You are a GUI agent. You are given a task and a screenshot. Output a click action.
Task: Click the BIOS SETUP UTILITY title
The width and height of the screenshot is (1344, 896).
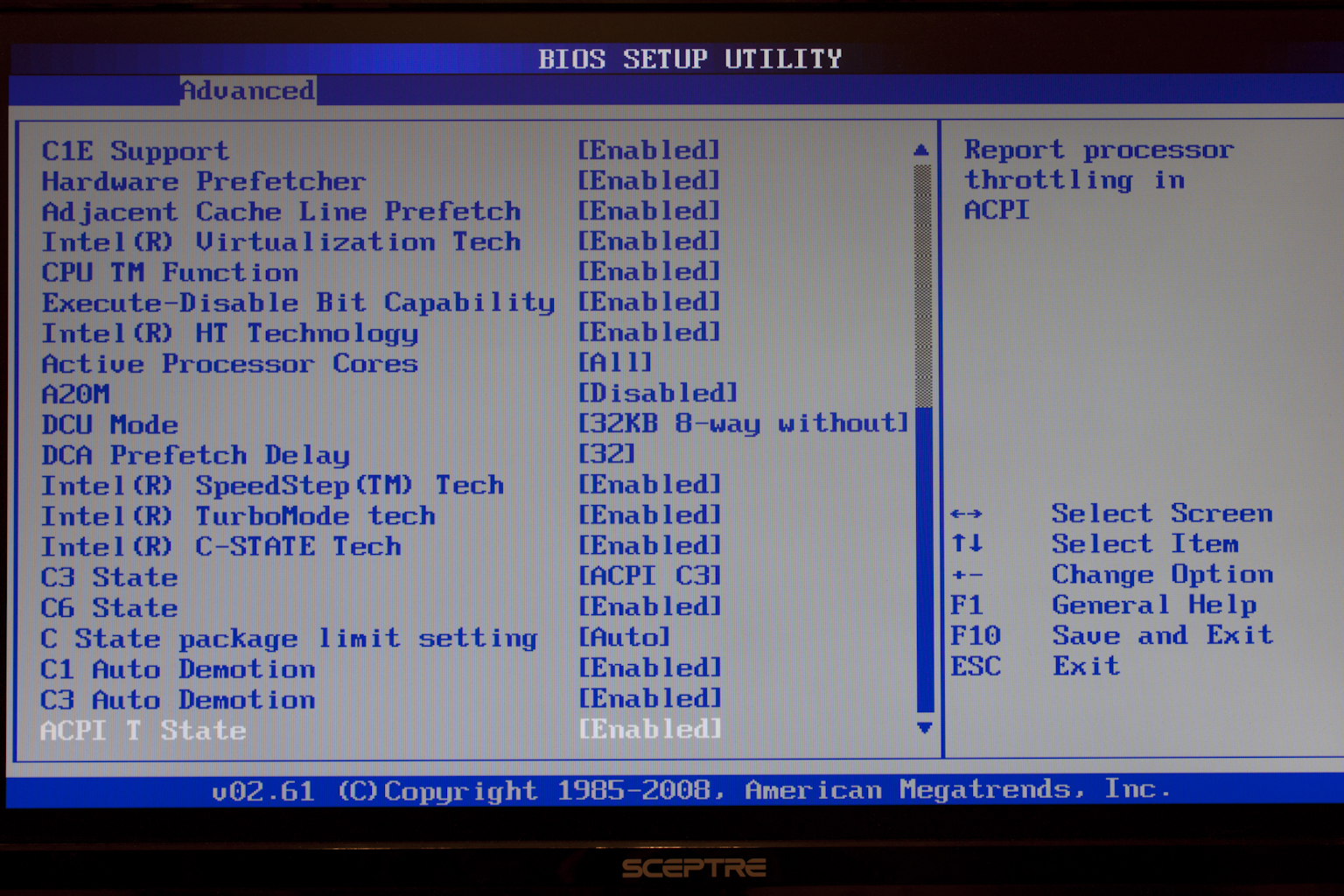point(689,59)
